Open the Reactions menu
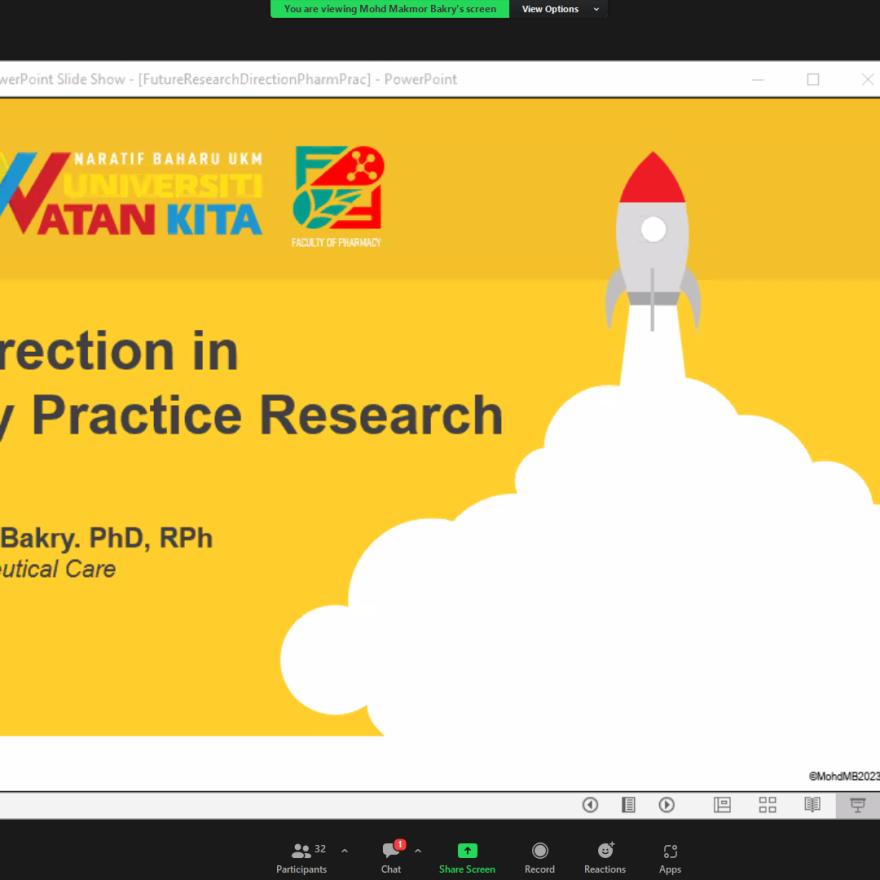Image resolution: width=880 pixels, height=880 pixels. 605,857
